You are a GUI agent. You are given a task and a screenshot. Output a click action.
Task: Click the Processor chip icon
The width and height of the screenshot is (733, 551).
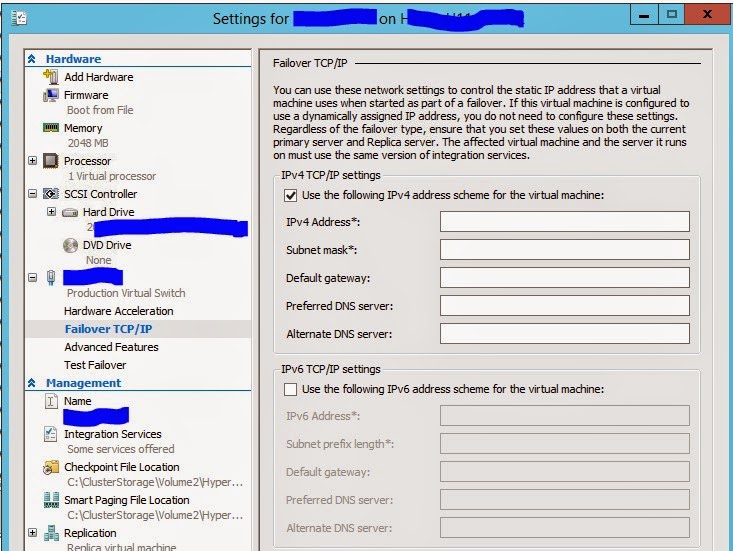click(51, 161)
